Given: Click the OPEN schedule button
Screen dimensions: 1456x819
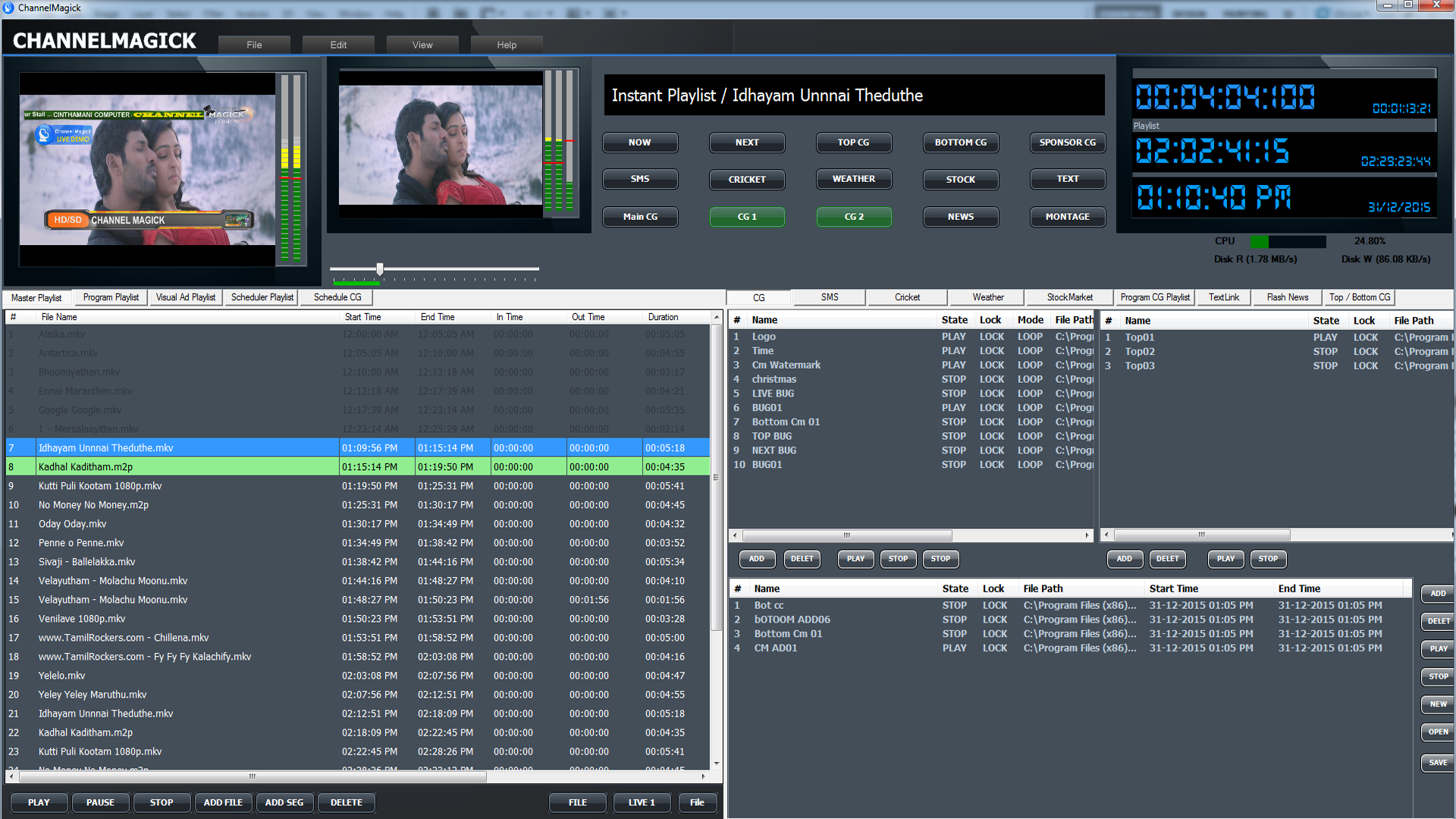Looking at the screenshot, I should click(x=1438, y=733).
